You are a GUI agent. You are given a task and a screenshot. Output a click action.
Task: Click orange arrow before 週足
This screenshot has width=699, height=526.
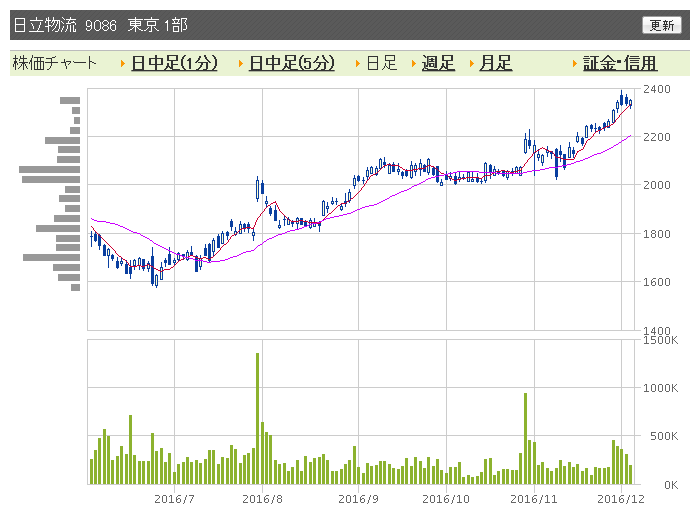coord(414,64)
